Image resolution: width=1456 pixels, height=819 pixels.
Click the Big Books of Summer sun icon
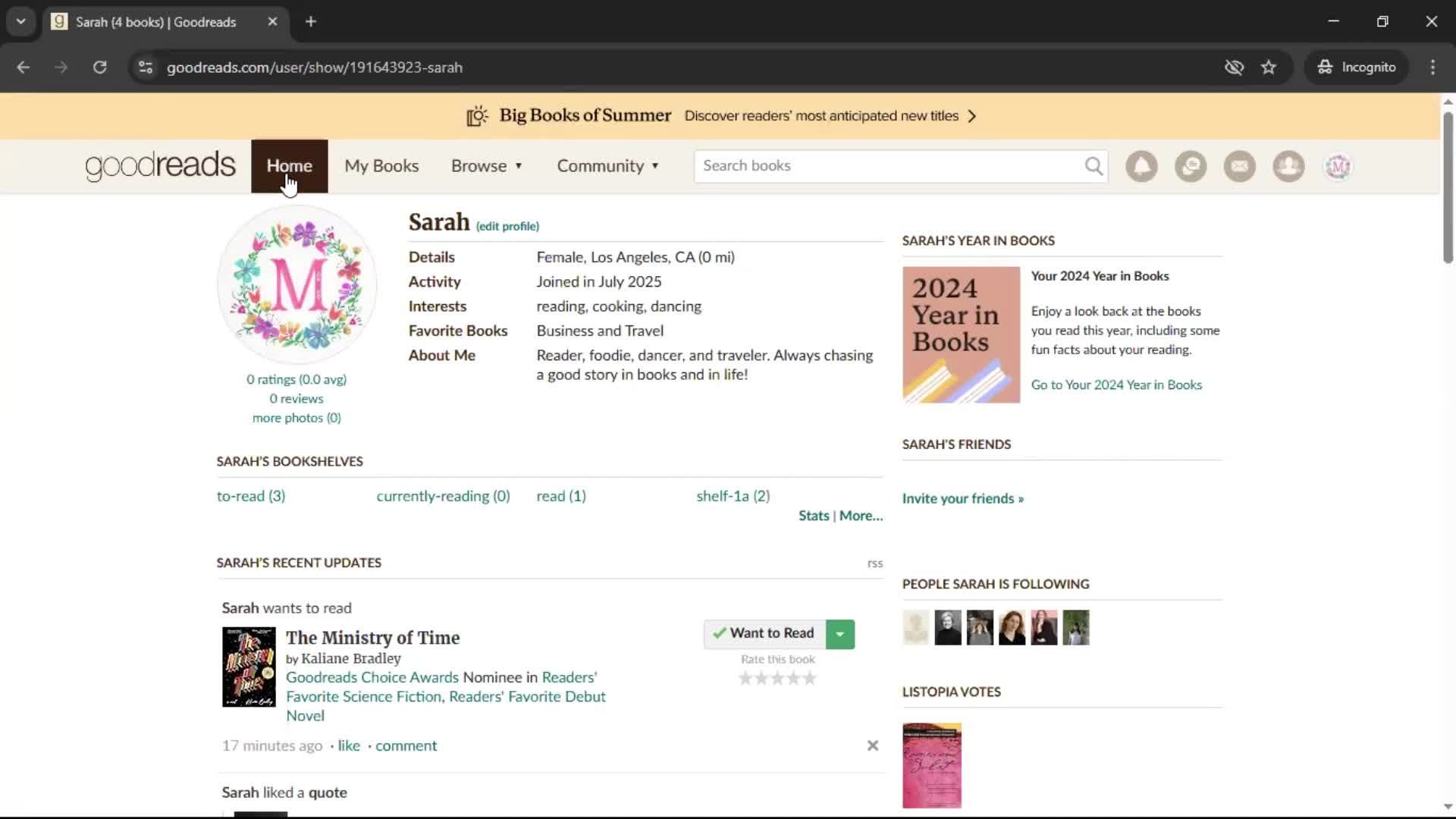(477, 116)
